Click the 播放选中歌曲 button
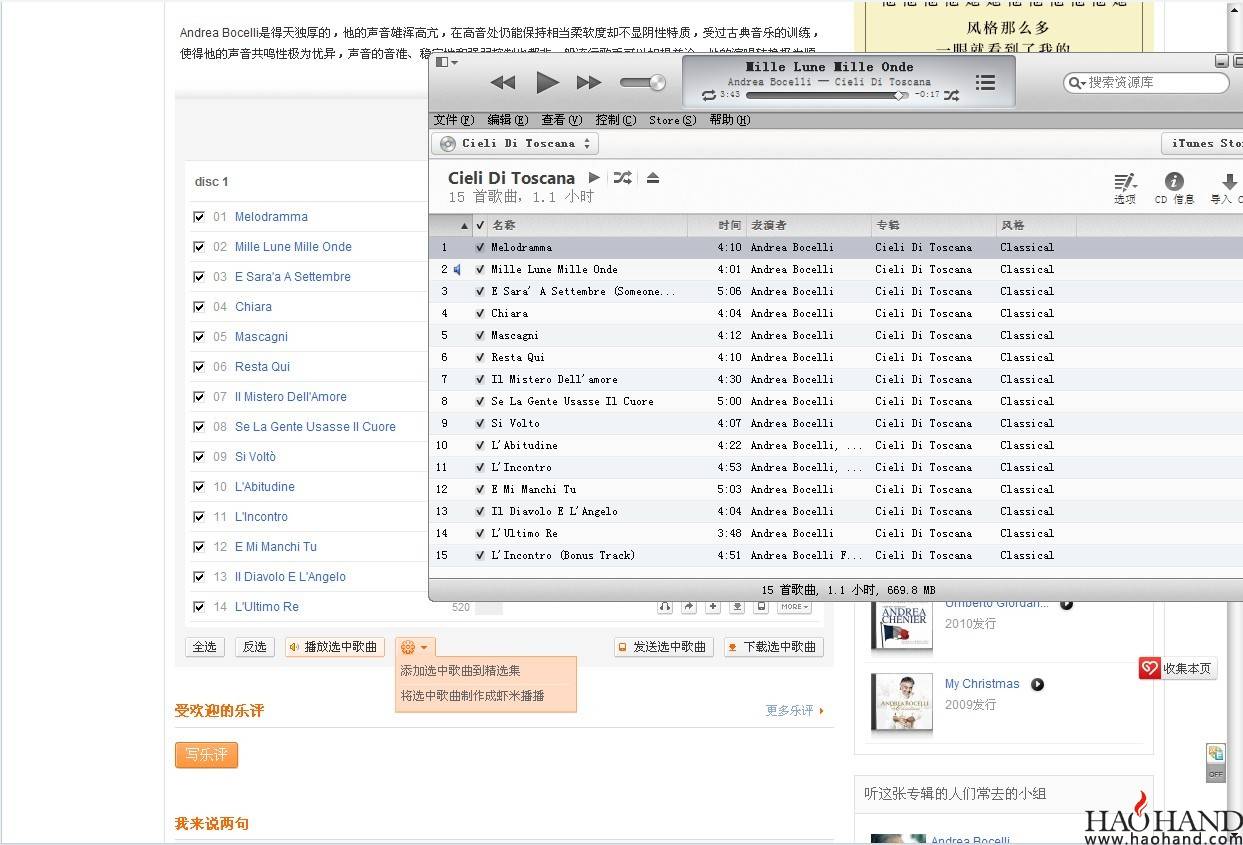The image size is (1243, 845). click(334, 647)
